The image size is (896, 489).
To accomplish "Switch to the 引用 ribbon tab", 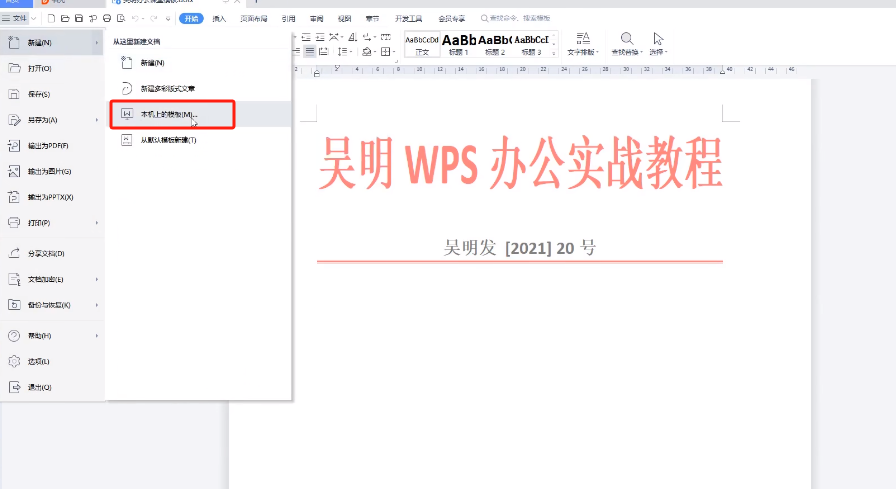I will [x=289, y=18].
